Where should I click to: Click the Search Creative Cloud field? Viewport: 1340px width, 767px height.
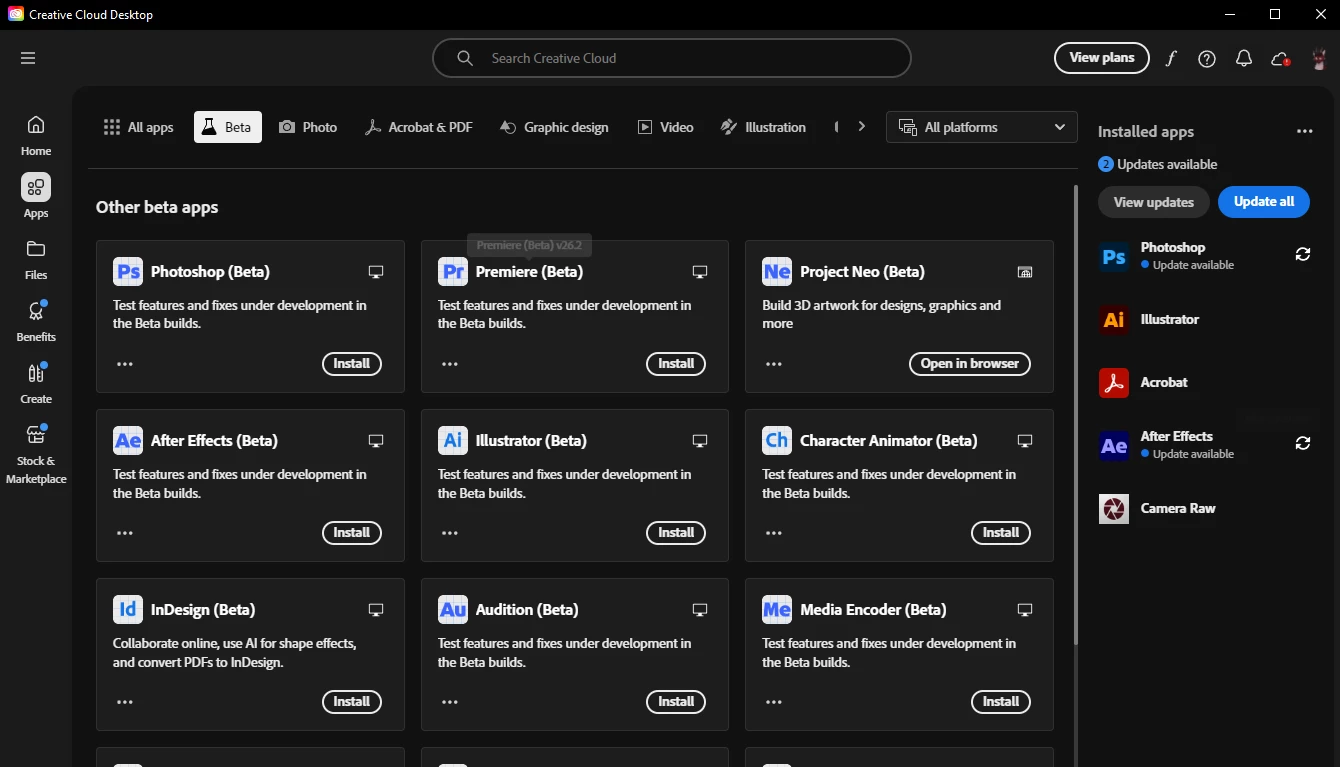[672, 58]
